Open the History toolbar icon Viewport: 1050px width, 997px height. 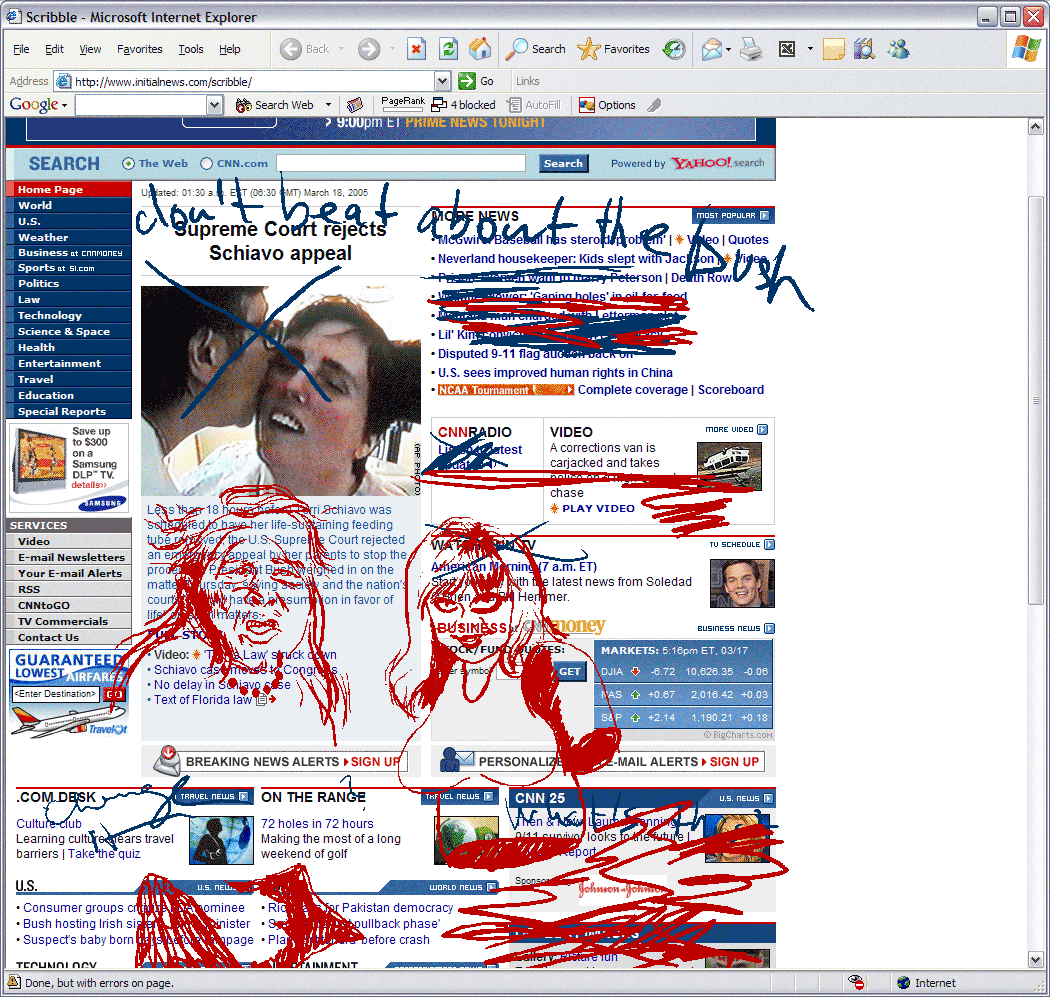click(675, 49)
